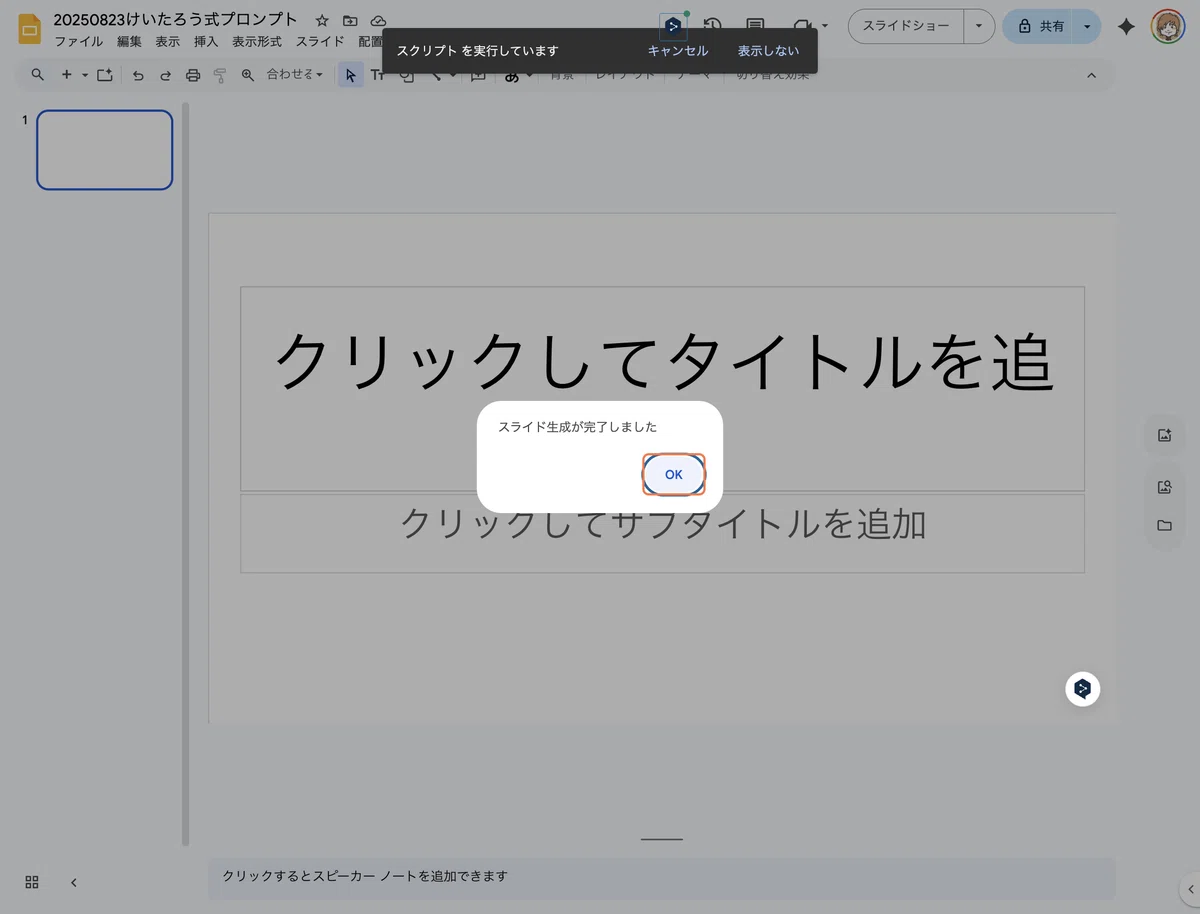Click the image generation side icon
Image resolution: width=1200 pixels, height=914 pixels.
(x=1164, y=435)
